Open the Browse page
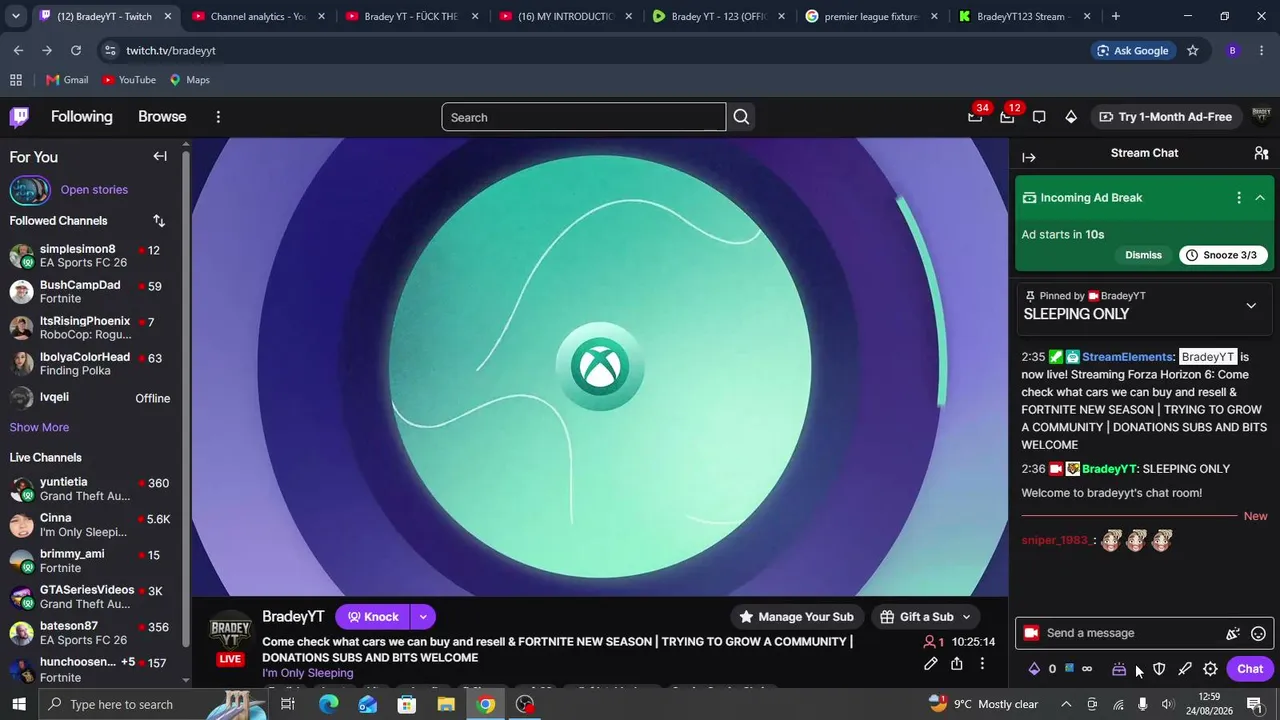The width and height of the screenshot is (1280, 720). (x=162, y=117)
